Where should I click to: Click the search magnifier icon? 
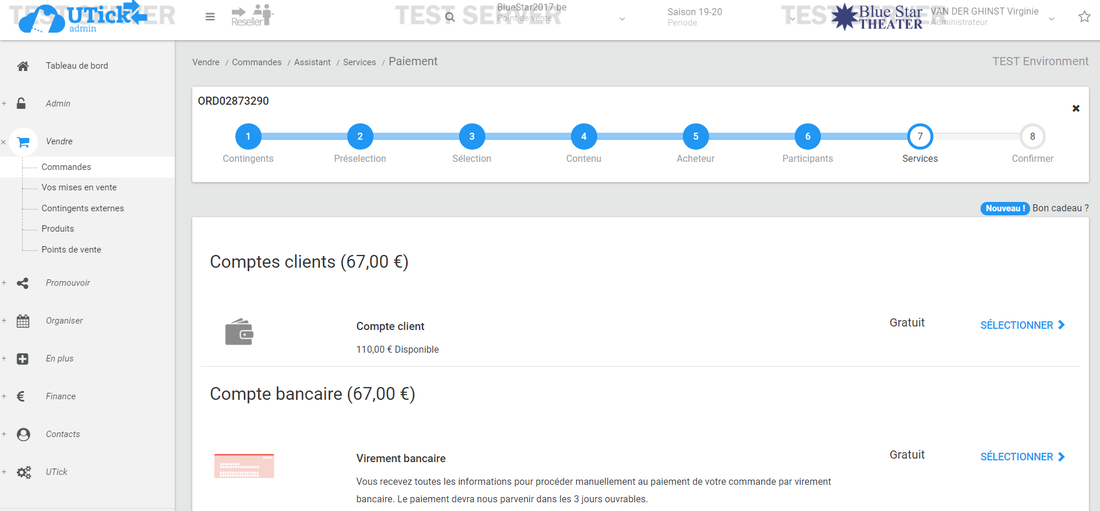pyautogui.click(x=450, y=18)
